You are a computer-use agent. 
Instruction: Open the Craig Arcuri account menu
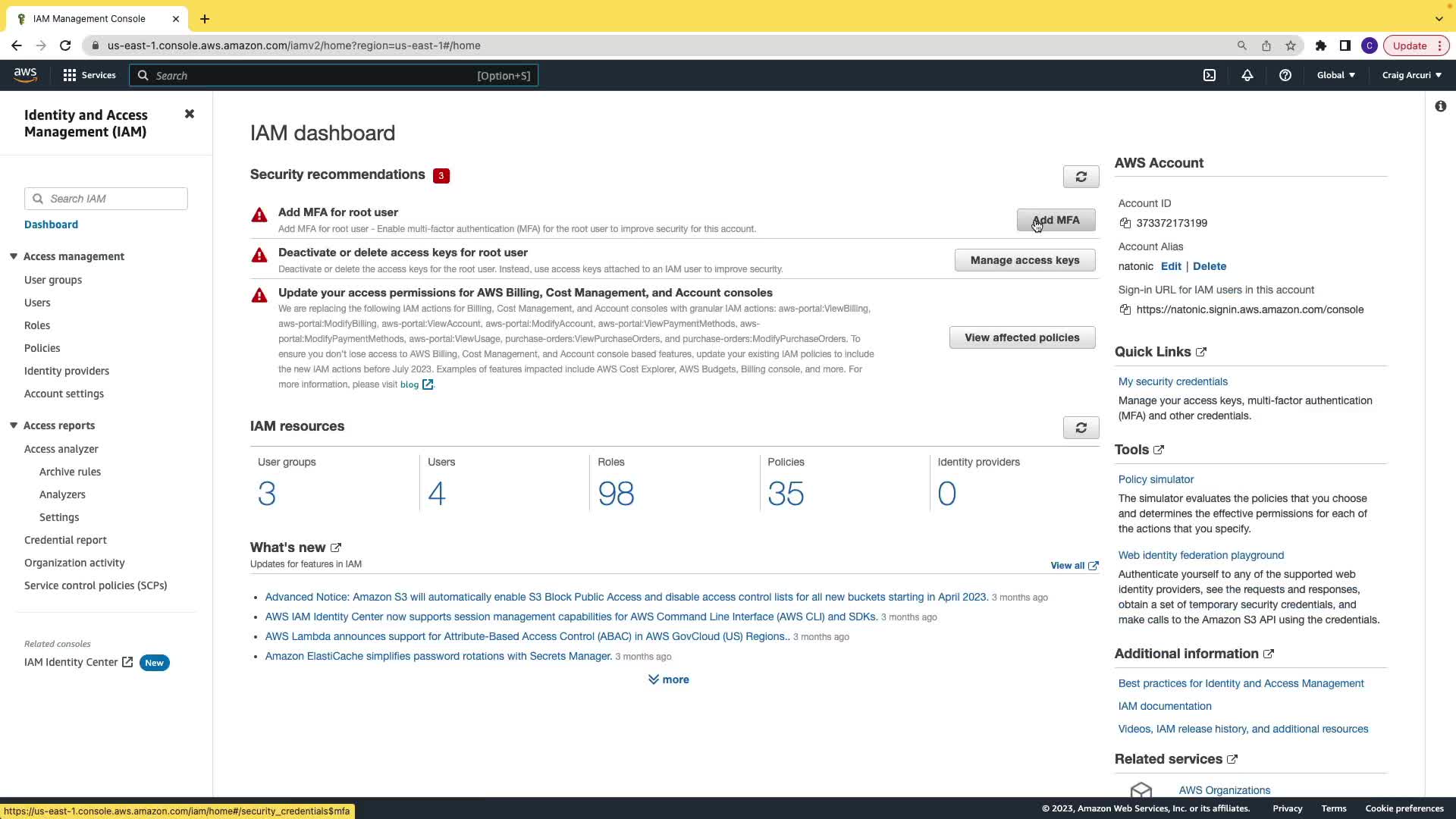[x=1411, y=75]
